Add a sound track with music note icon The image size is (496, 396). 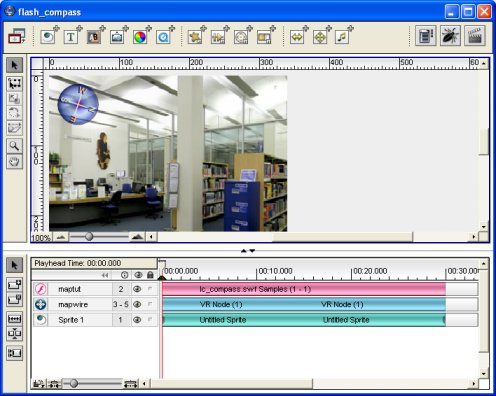(342, 36)
